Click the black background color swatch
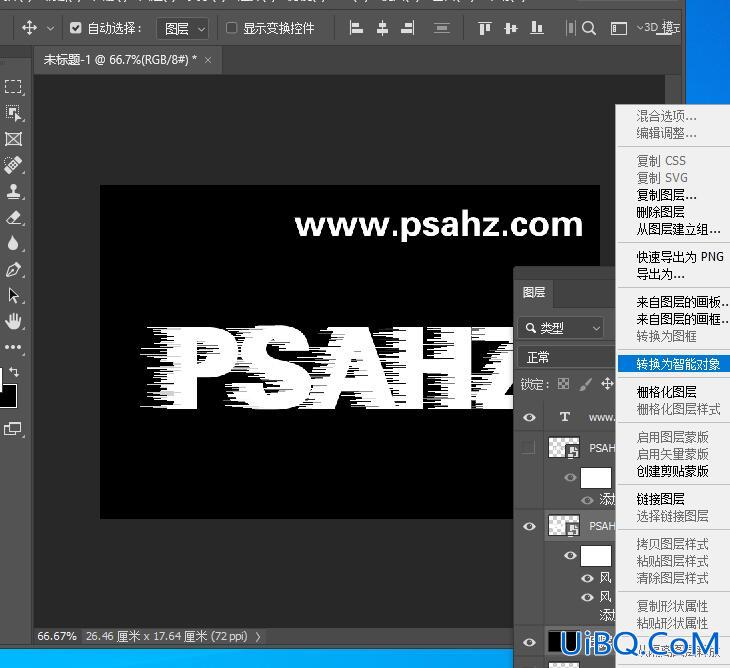730x668 pixels. click(7, 396)
